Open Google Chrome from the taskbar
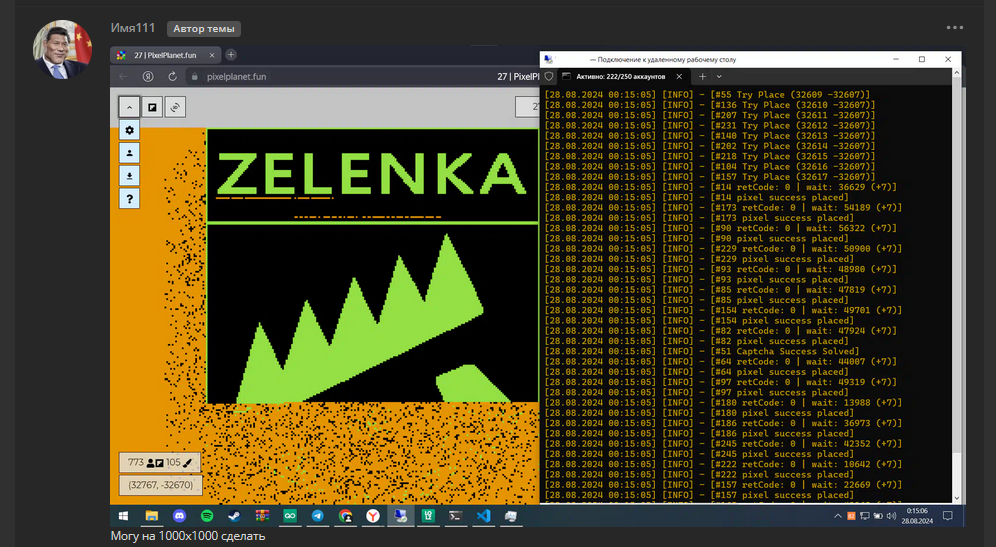This screenshot has height=547, width=996. [346, 516]
